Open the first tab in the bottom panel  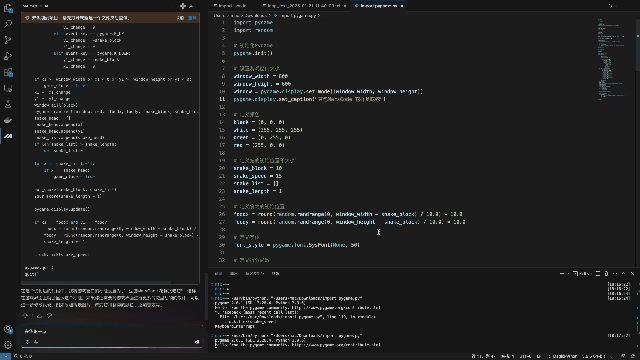point(218,273)
